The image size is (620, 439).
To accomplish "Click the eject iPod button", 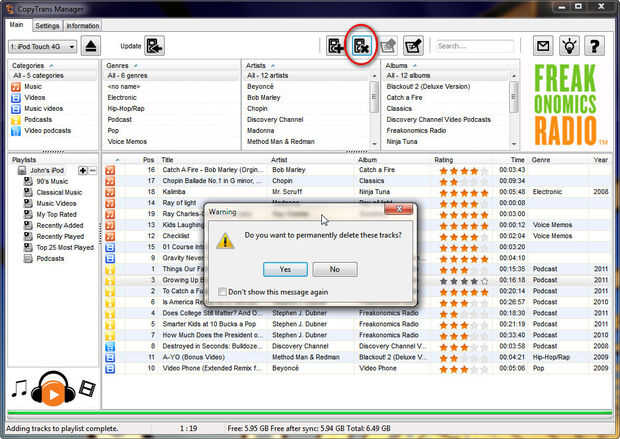I will click(x=91, y=46).
